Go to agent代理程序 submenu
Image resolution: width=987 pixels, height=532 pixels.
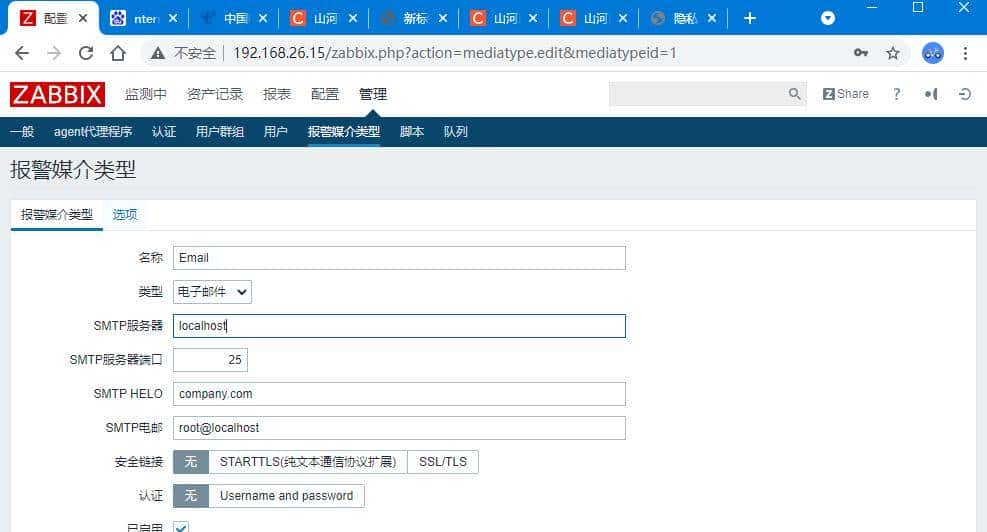tap(93, 132)
